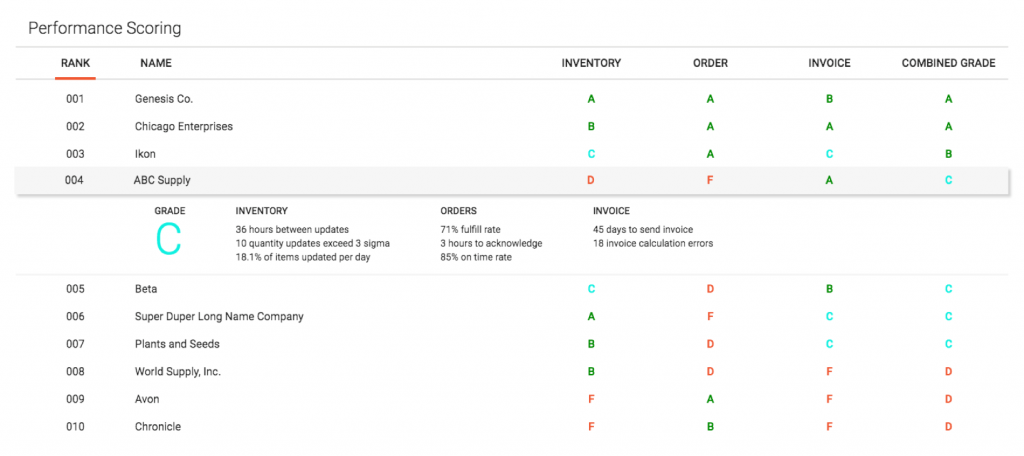The image size is (1024, 456).
Task: Click Super Duper Long Name Company inventory A
Action: [x=591, y=316]
